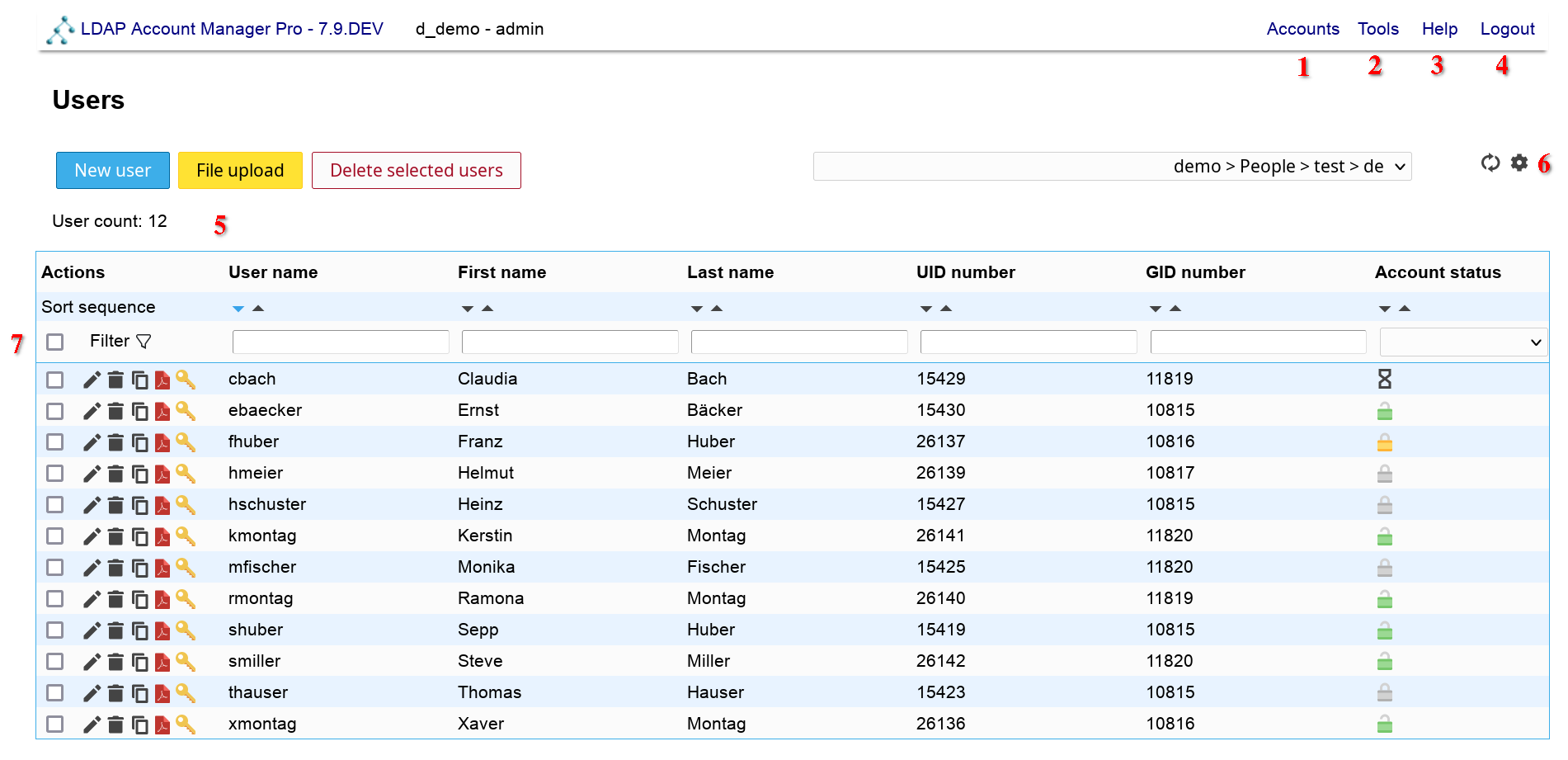1568x760 pixels.
Task: Click the filter funnel icon
Action: tap(144, 342)
